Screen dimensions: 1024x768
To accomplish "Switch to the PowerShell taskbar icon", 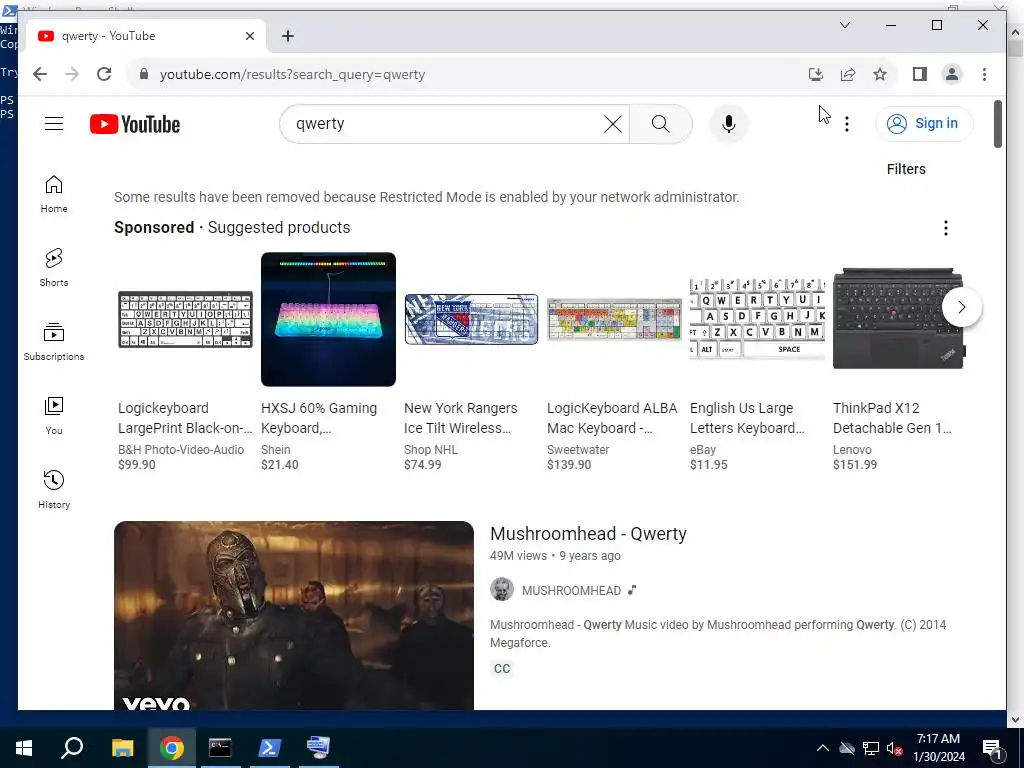I will tap(270, 748).
